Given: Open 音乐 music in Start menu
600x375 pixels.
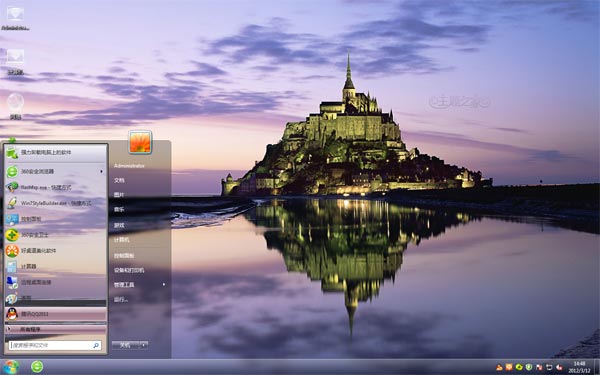Looking at the screenshot, I should [x=119, y=209].
